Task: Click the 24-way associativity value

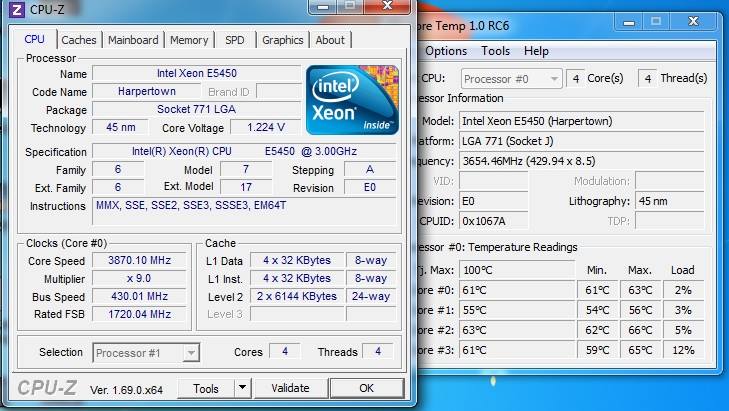Action: click(x=371, y=296)
